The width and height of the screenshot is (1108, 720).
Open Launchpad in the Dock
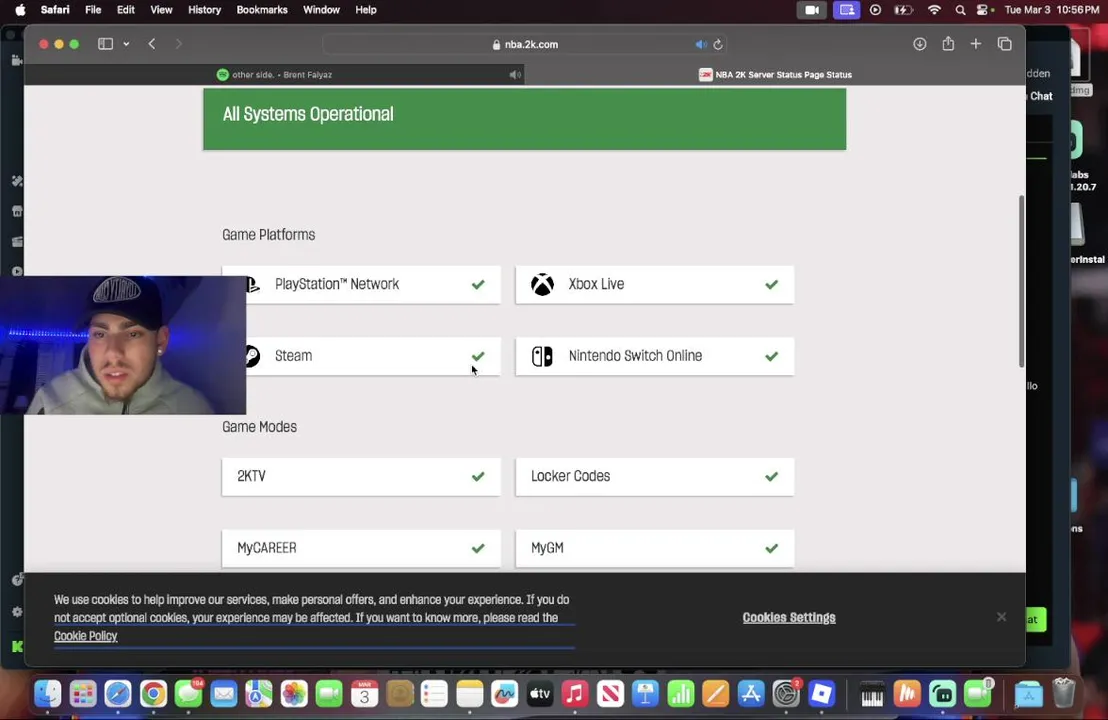coord(83,694)
